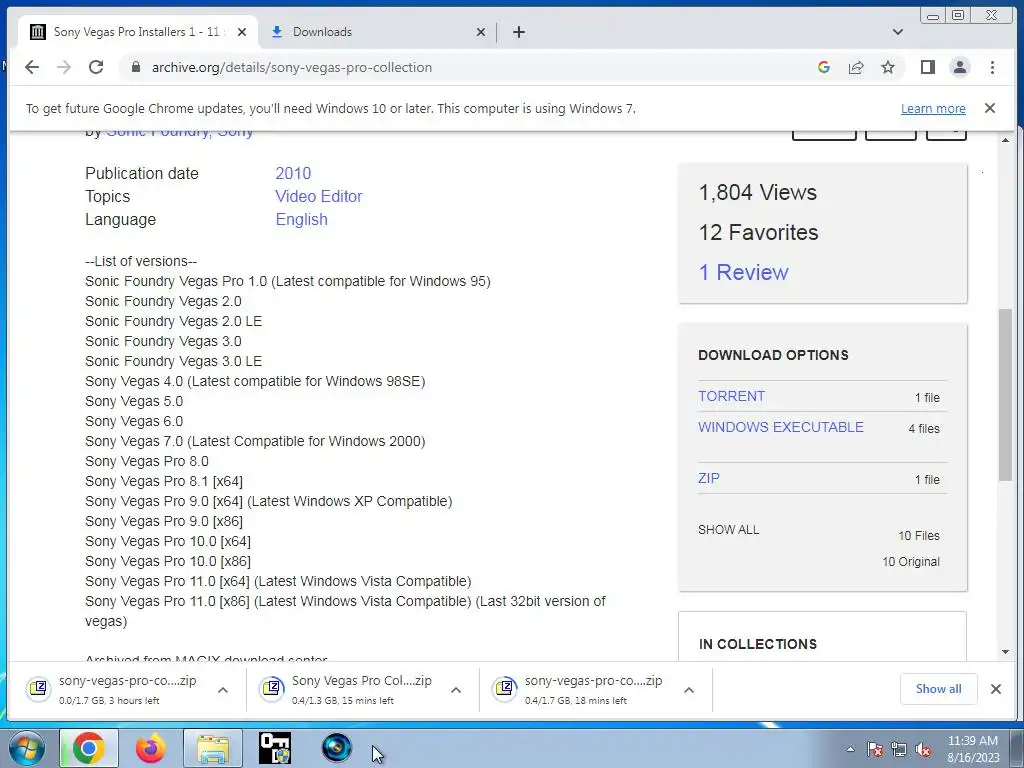Reload the archive.org page
Viewport: 1024px width, 768px height.
(96, 67)
